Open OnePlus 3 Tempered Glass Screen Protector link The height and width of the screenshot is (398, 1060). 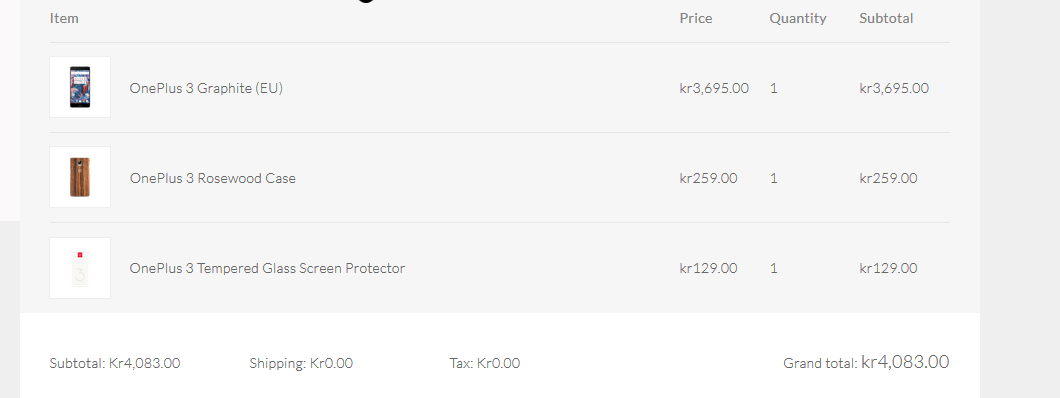pos(268,268)
